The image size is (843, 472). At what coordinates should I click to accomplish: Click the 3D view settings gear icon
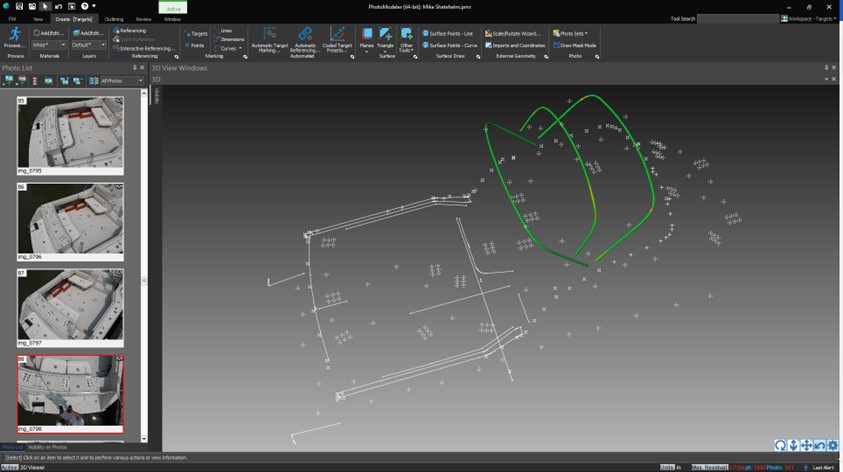[x=833, y=445]
